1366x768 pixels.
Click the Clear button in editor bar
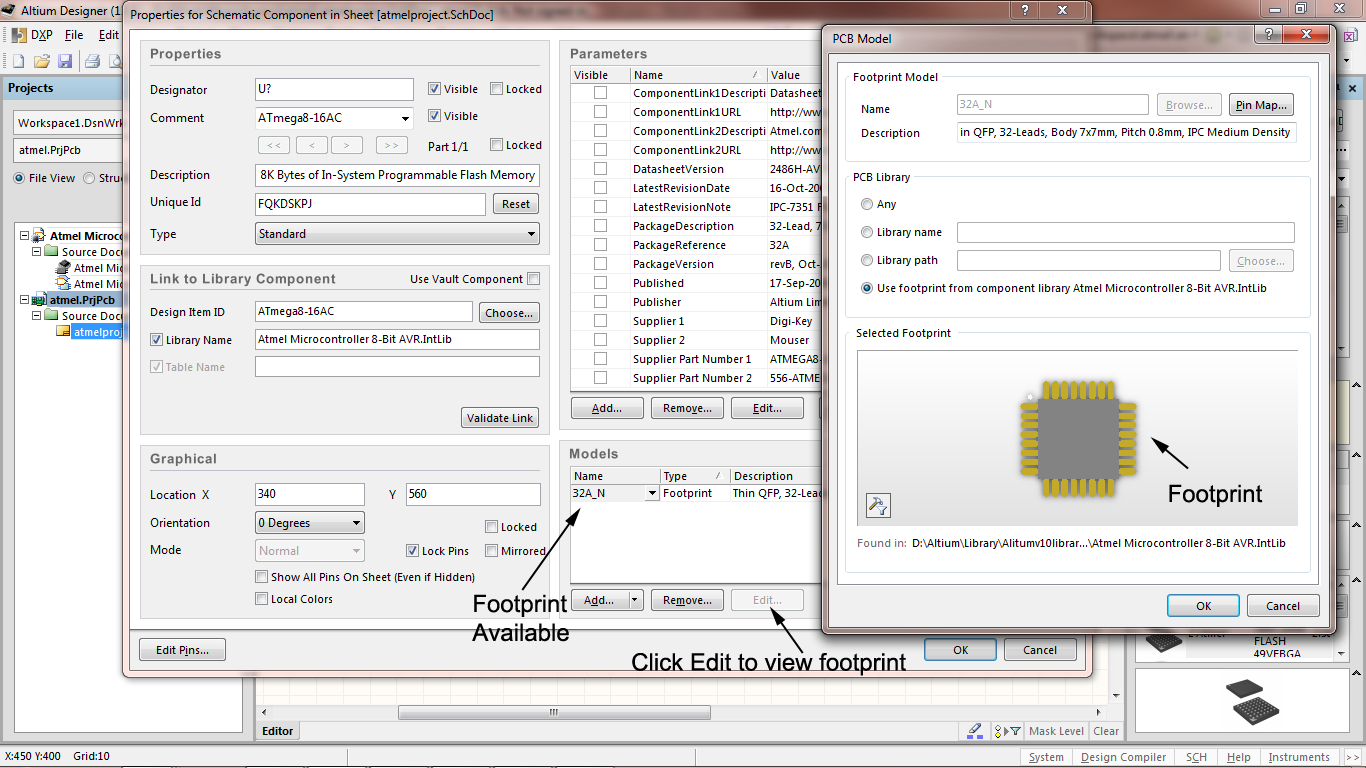[1106, 731]
